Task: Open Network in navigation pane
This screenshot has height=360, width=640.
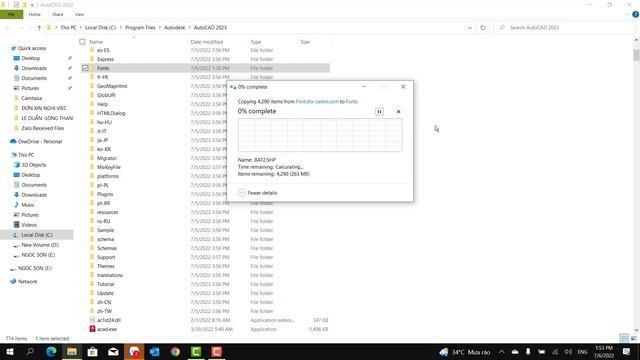Action: [x=27, y=282]
